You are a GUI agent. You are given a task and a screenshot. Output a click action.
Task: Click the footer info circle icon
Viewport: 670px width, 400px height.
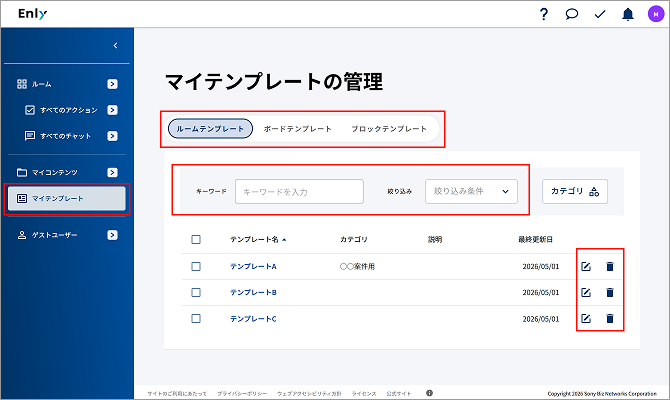(x=429, y=393)
